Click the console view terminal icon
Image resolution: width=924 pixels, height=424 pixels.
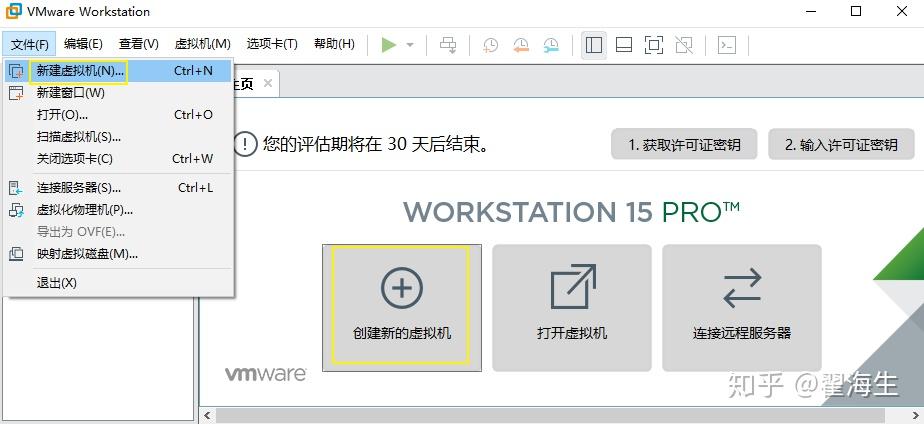click(x=727, y=45)
